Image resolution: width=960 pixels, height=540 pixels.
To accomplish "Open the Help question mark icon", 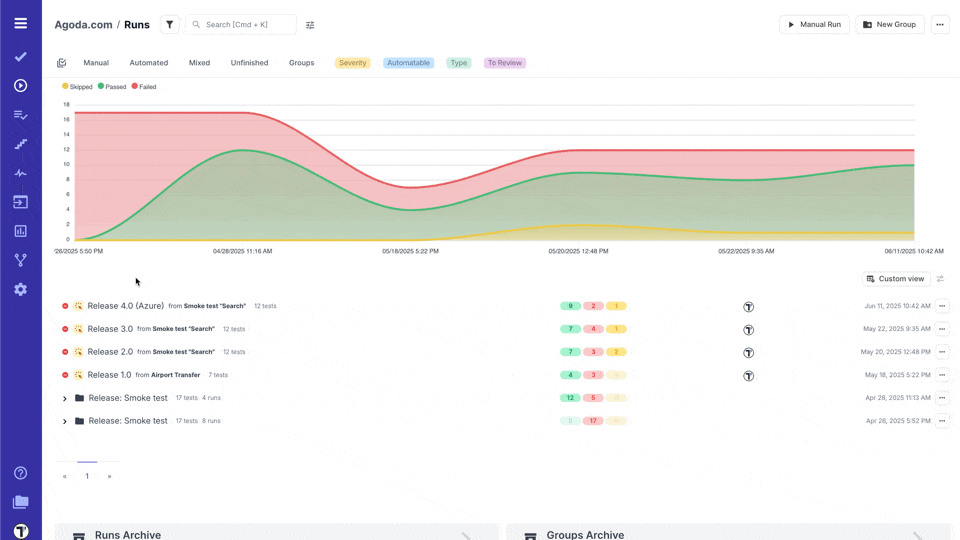I will point(20,473).
